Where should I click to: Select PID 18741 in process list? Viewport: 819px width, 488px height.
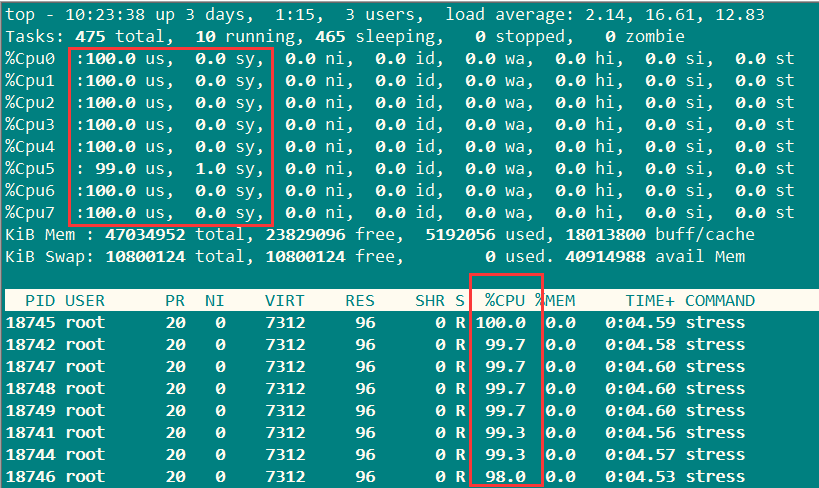29,432
